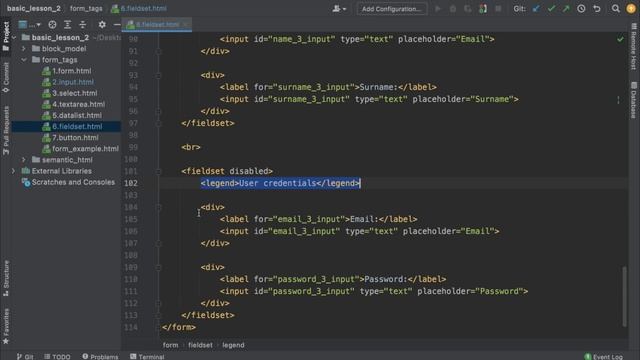
Task: Collapse the basic_lesson_2 root folder
Action: tap(14, 38)
